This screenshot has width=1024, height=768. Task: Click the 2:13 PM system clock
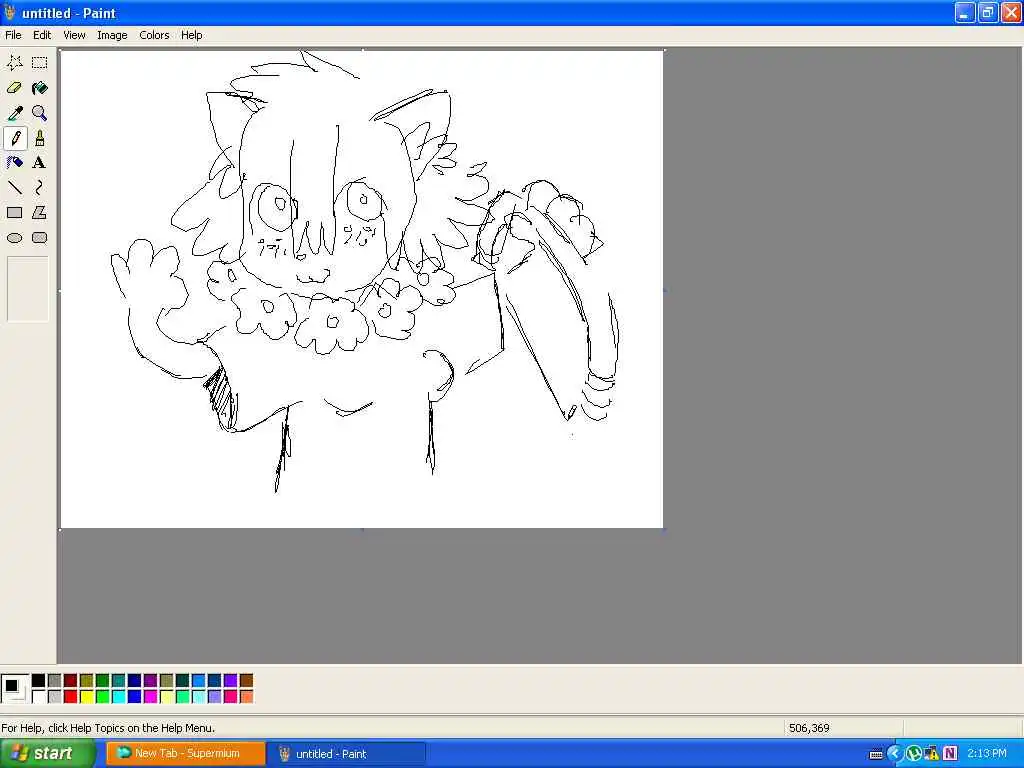[987, 754]
